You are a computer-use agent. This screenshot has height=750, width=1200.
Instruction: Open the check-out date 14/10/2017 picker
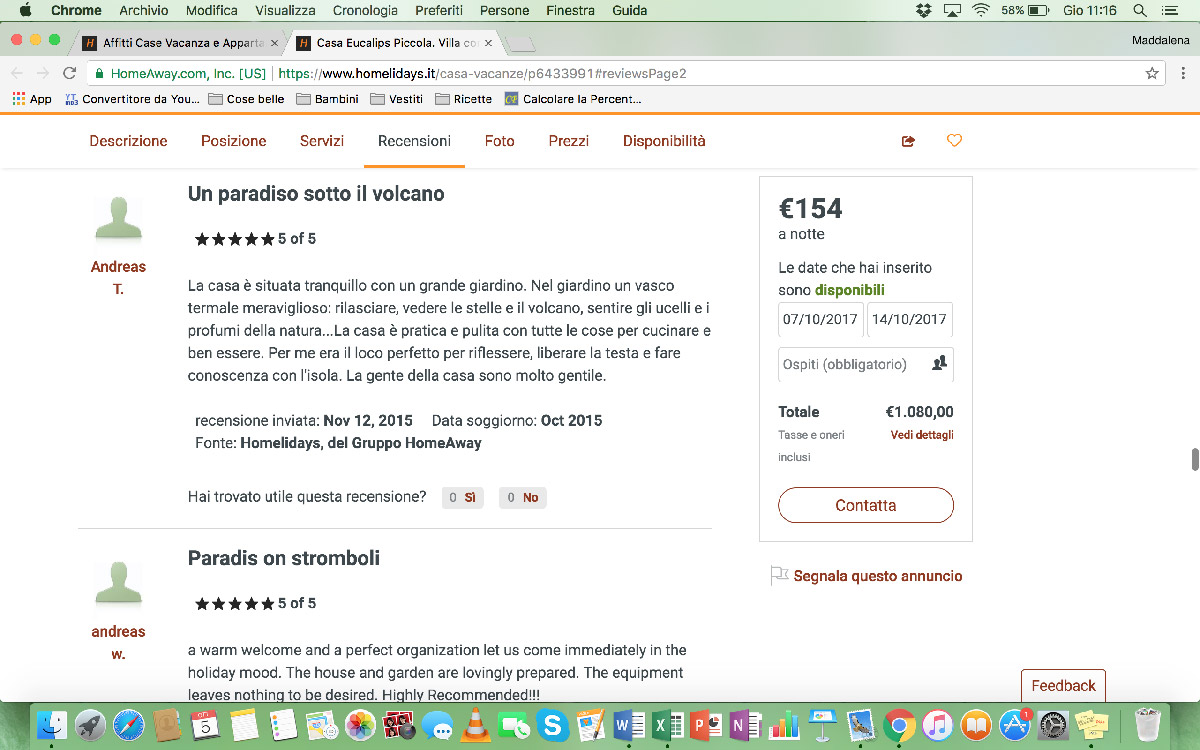pyautogui.click(x=909, y=319)
